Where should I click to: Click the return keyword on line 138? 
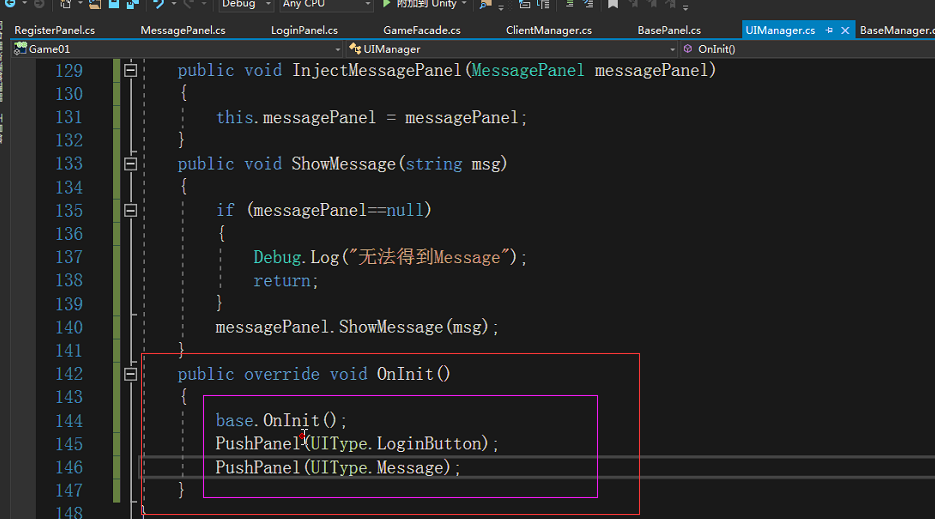tap(282, 280)
